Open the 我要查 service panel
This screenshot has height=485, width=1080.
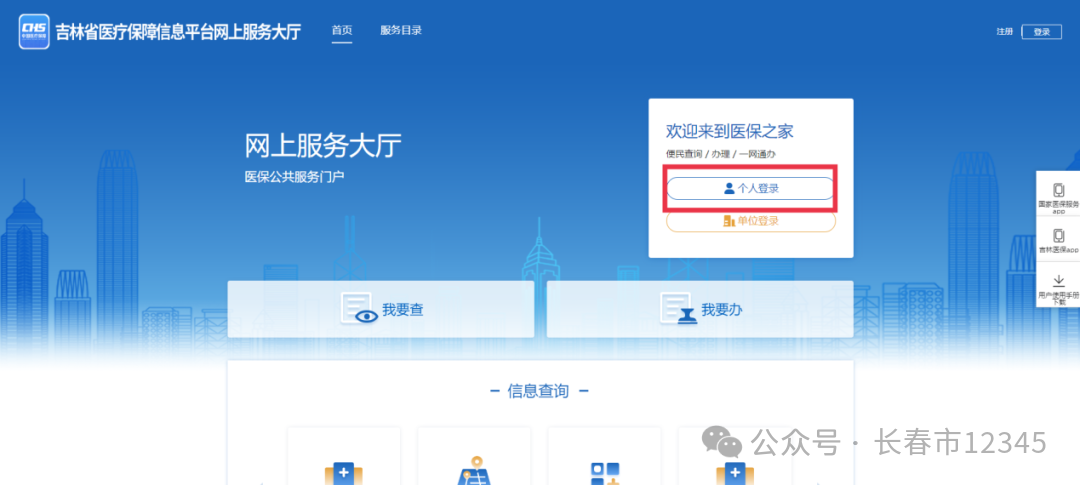pyautogui.click(x=380, y=309)
